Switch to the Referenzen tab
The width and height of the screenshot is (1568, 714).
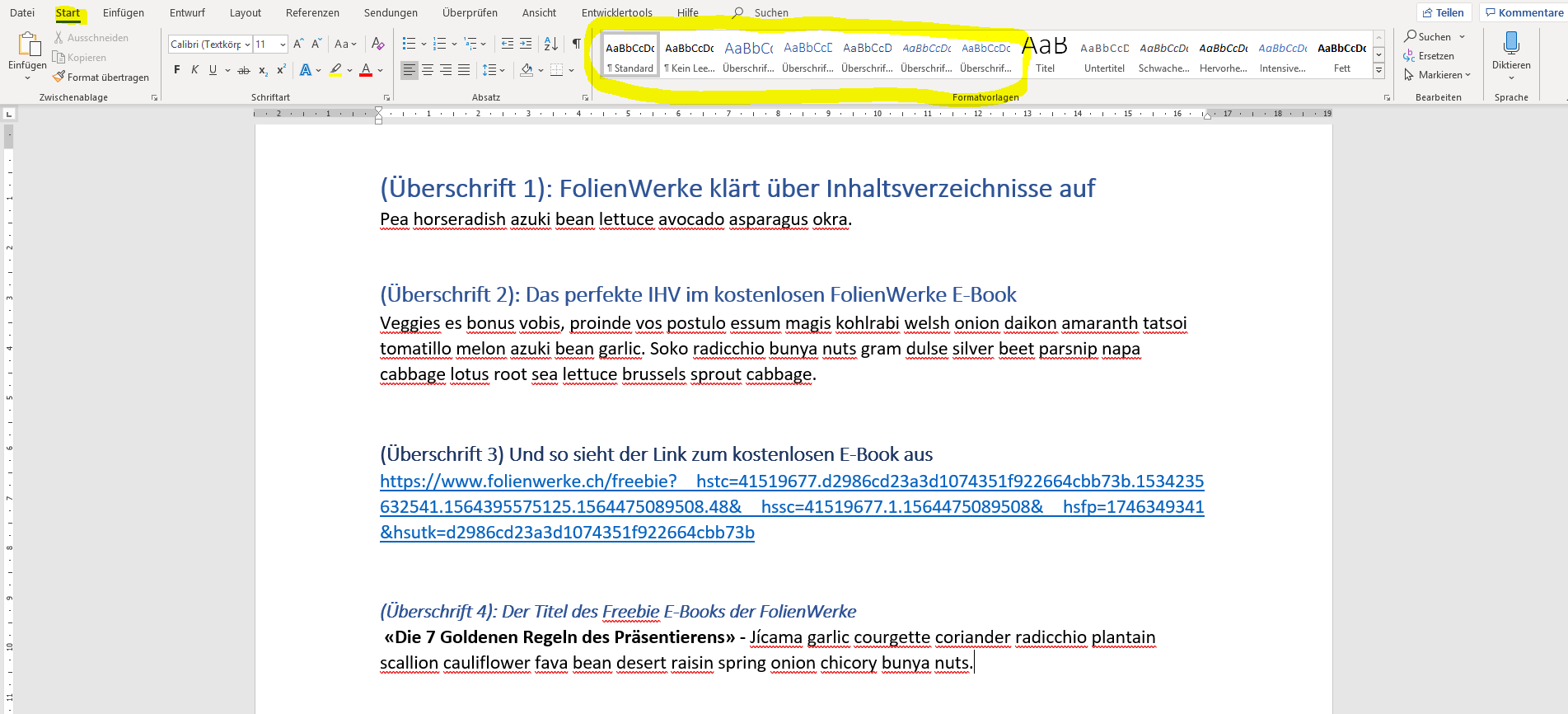(x=312, y=12)
